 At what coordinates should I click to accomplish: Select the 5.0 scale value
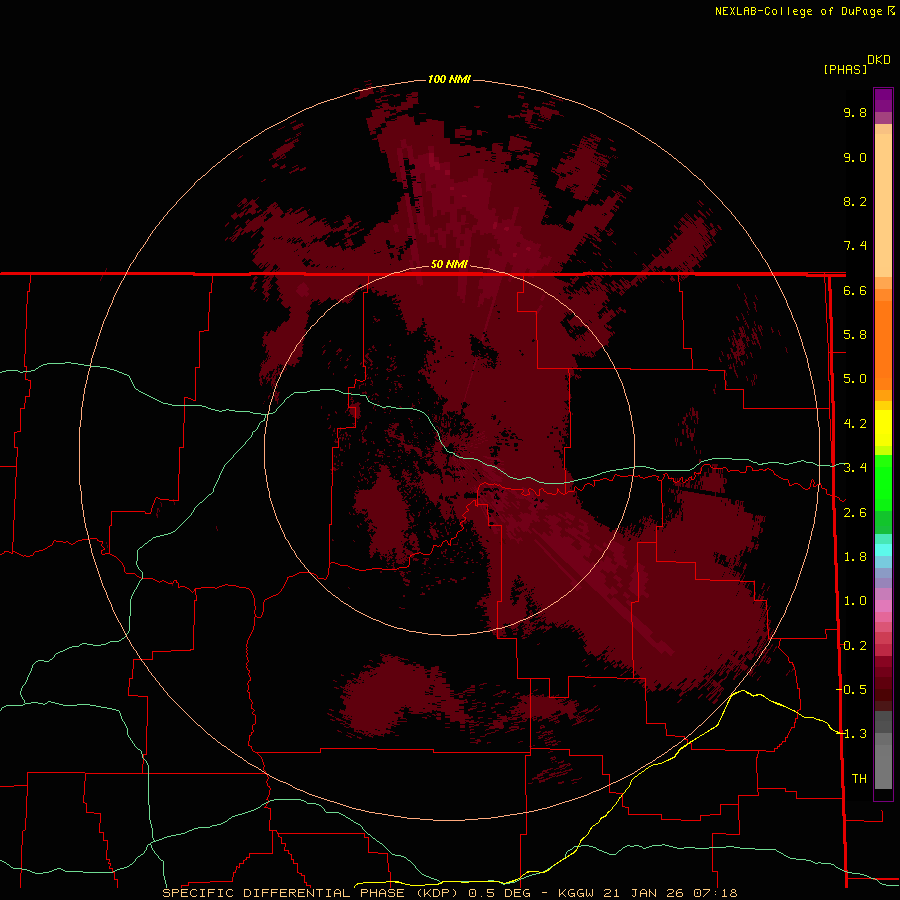(x=855, y=379)
